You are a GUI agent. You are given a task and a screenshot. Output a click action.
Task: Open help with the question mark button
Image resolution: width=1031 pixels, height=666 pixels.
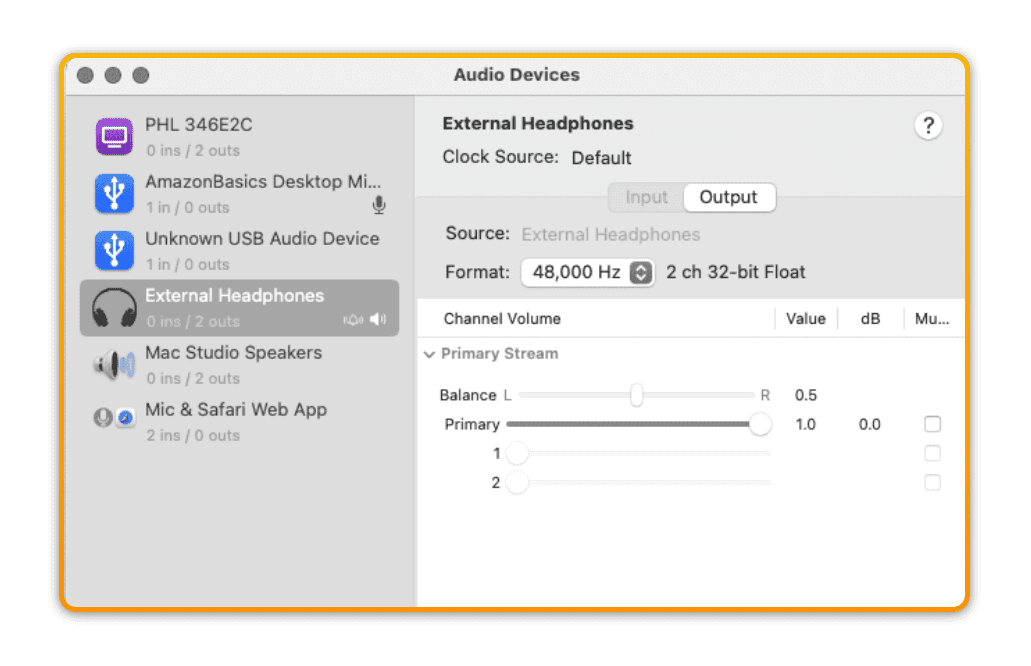(x=928, y=126)
